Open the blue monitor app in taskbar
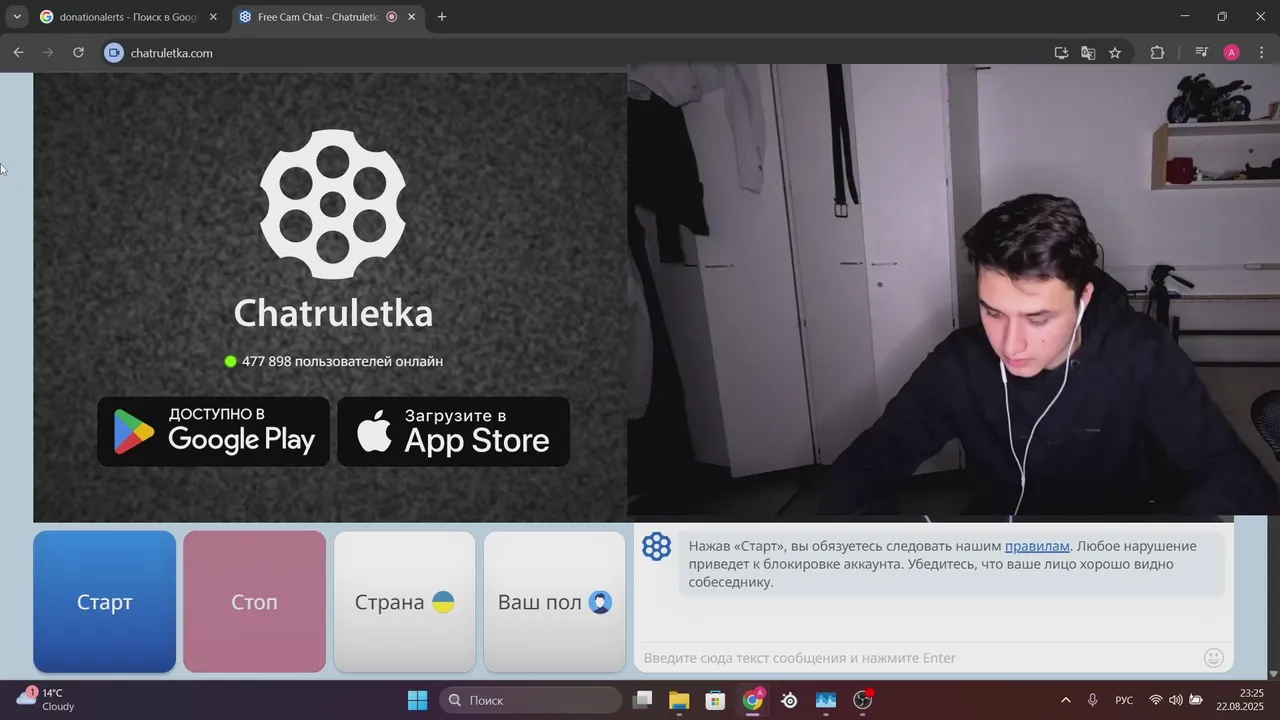Screen dimensions: 1280x720 pyautogui.click(x=826, y=700)
